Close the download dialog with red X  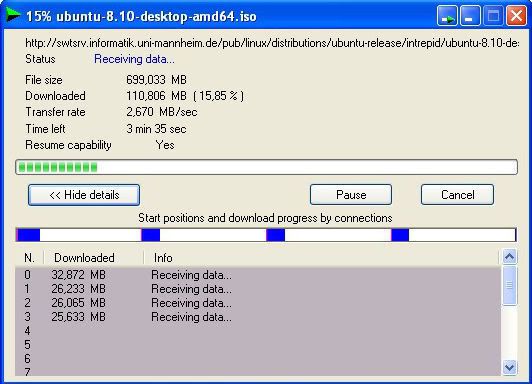[516, 16]
